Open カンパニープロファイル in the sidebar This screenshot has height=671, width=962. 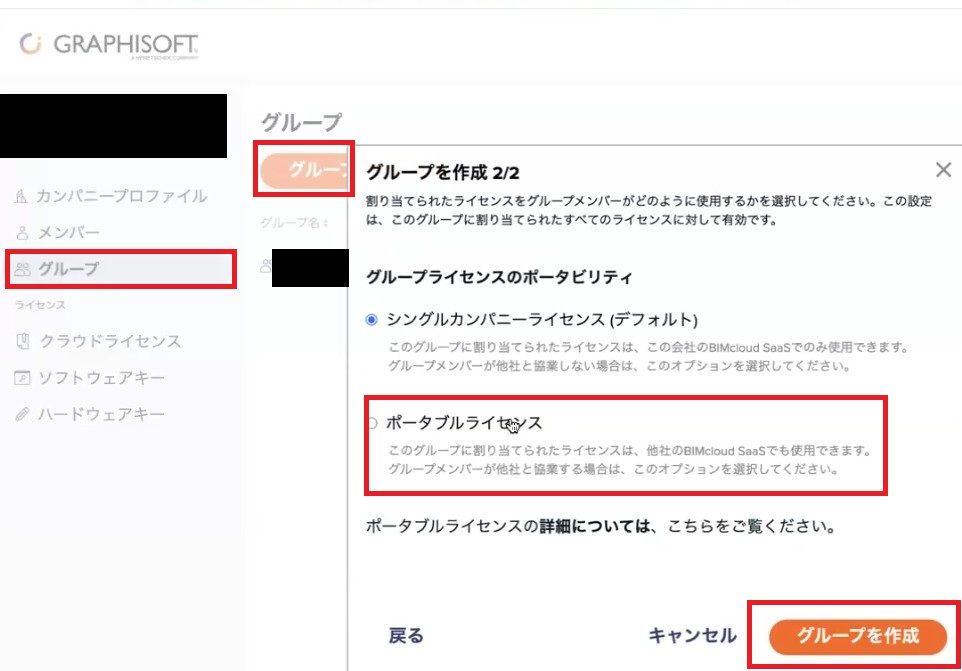[x=111, y=196]
